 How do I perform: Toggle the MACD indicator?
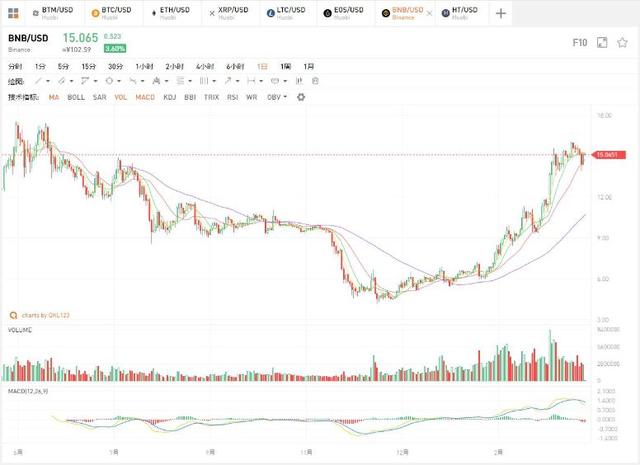tap(145, 97)
